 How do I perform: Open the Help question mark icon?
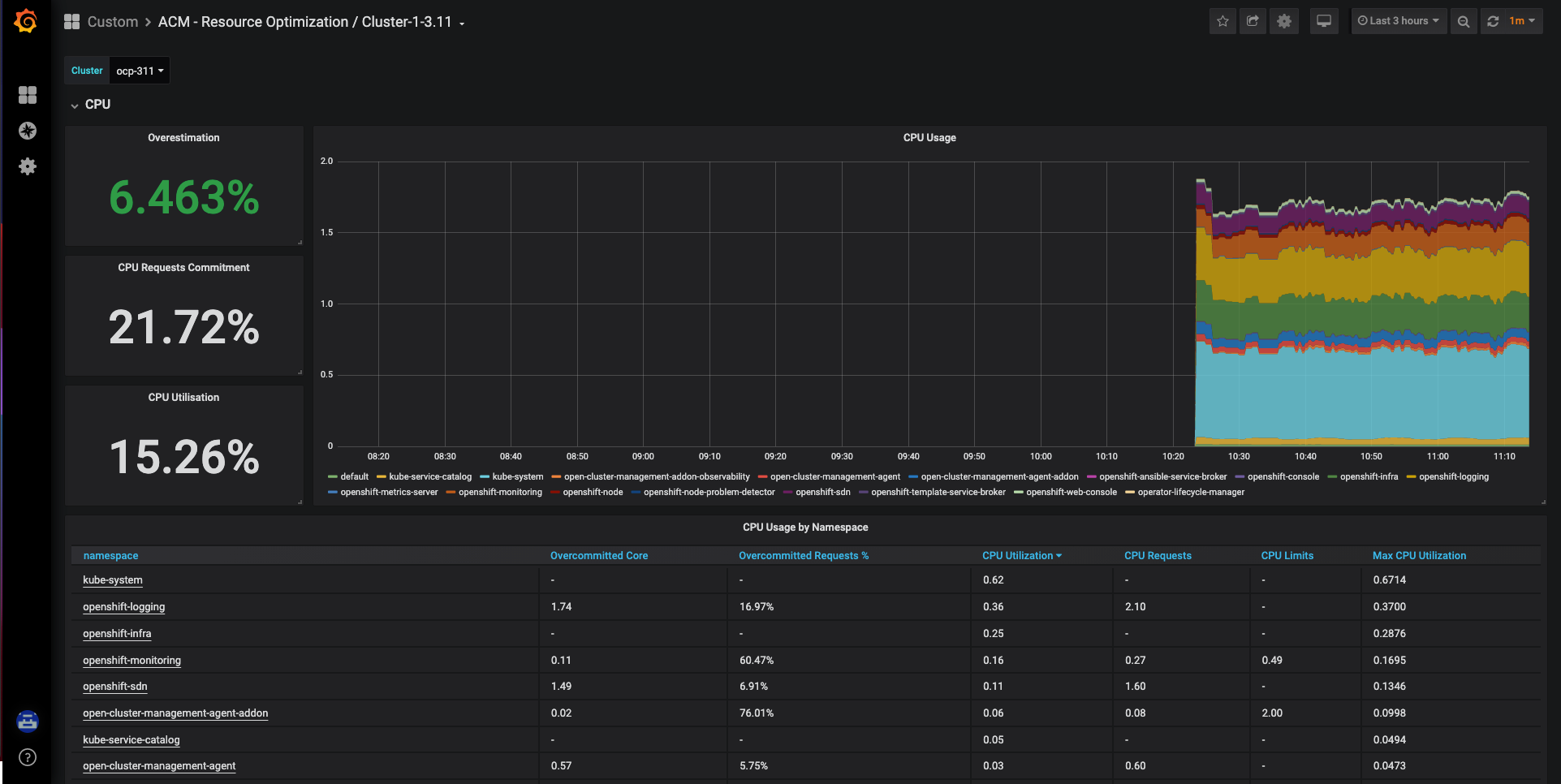coord(28,757)
